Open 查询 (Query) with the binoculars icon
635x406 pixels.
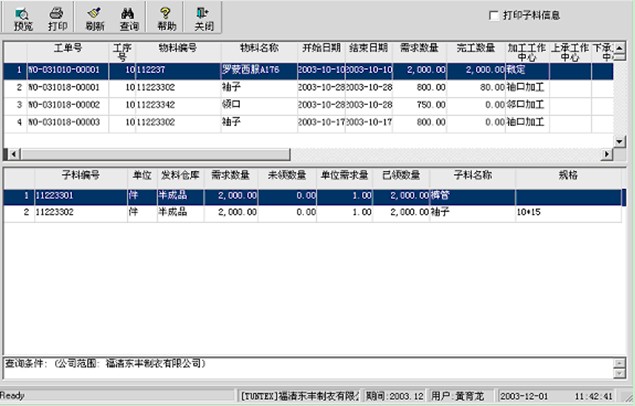pos(128,17)
